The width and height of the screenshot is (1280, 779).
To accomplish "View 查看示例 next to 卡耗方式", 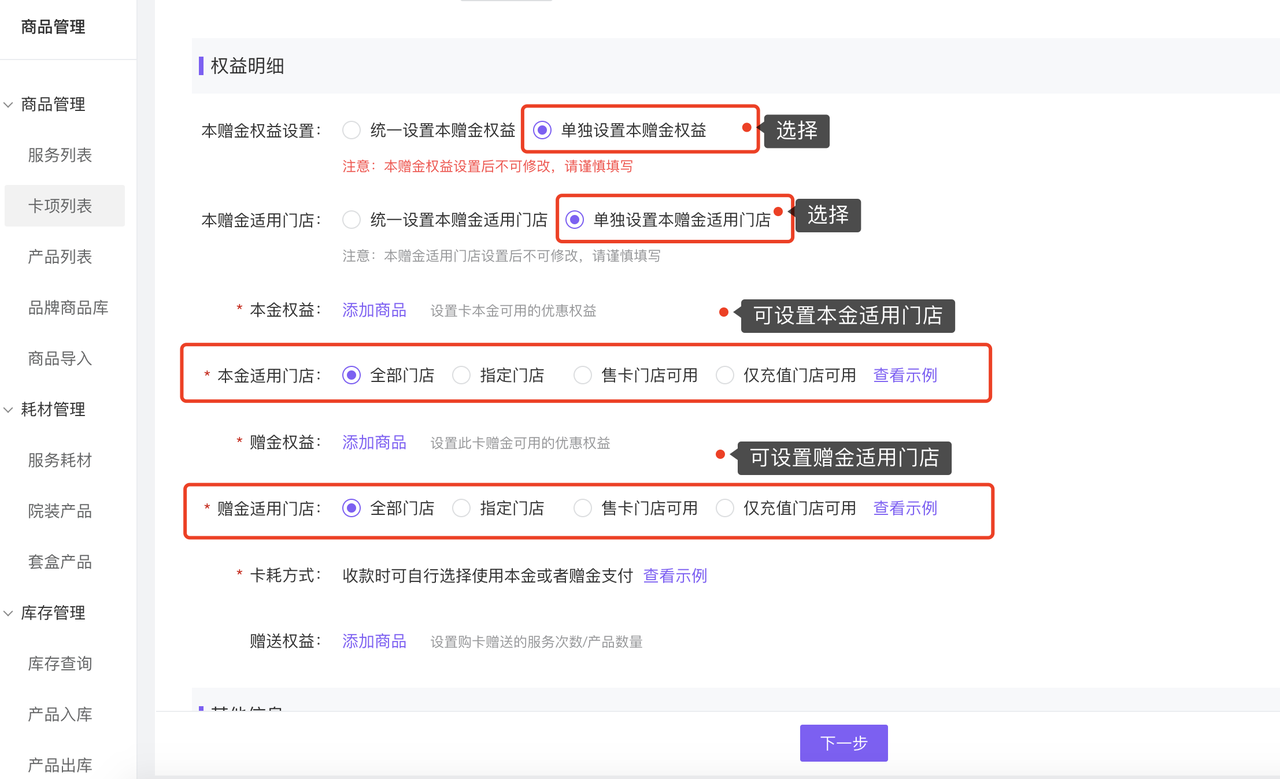I will (x=675, y=576).
